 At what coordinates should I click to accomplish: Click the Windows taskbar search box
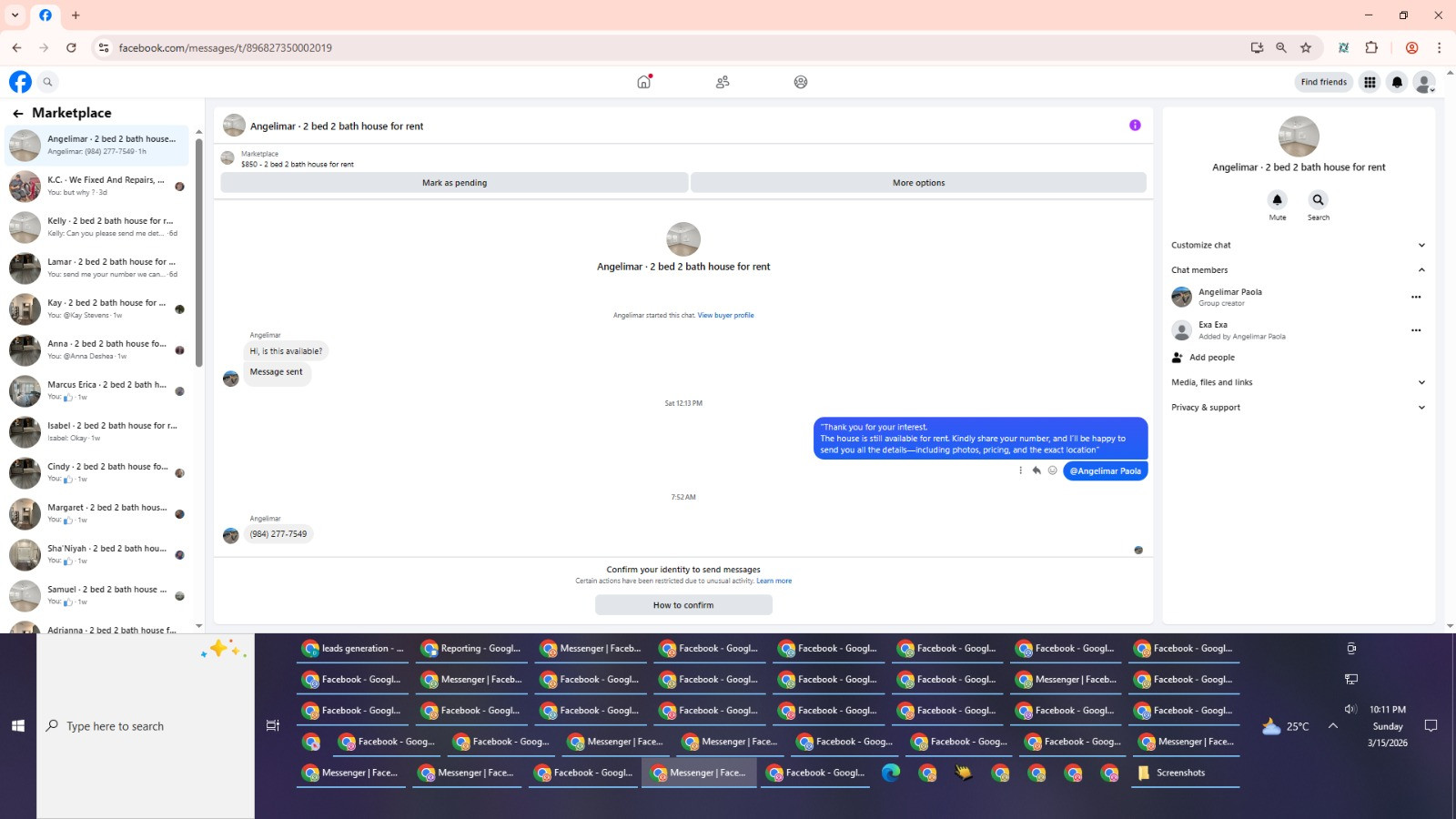[146, 726]
